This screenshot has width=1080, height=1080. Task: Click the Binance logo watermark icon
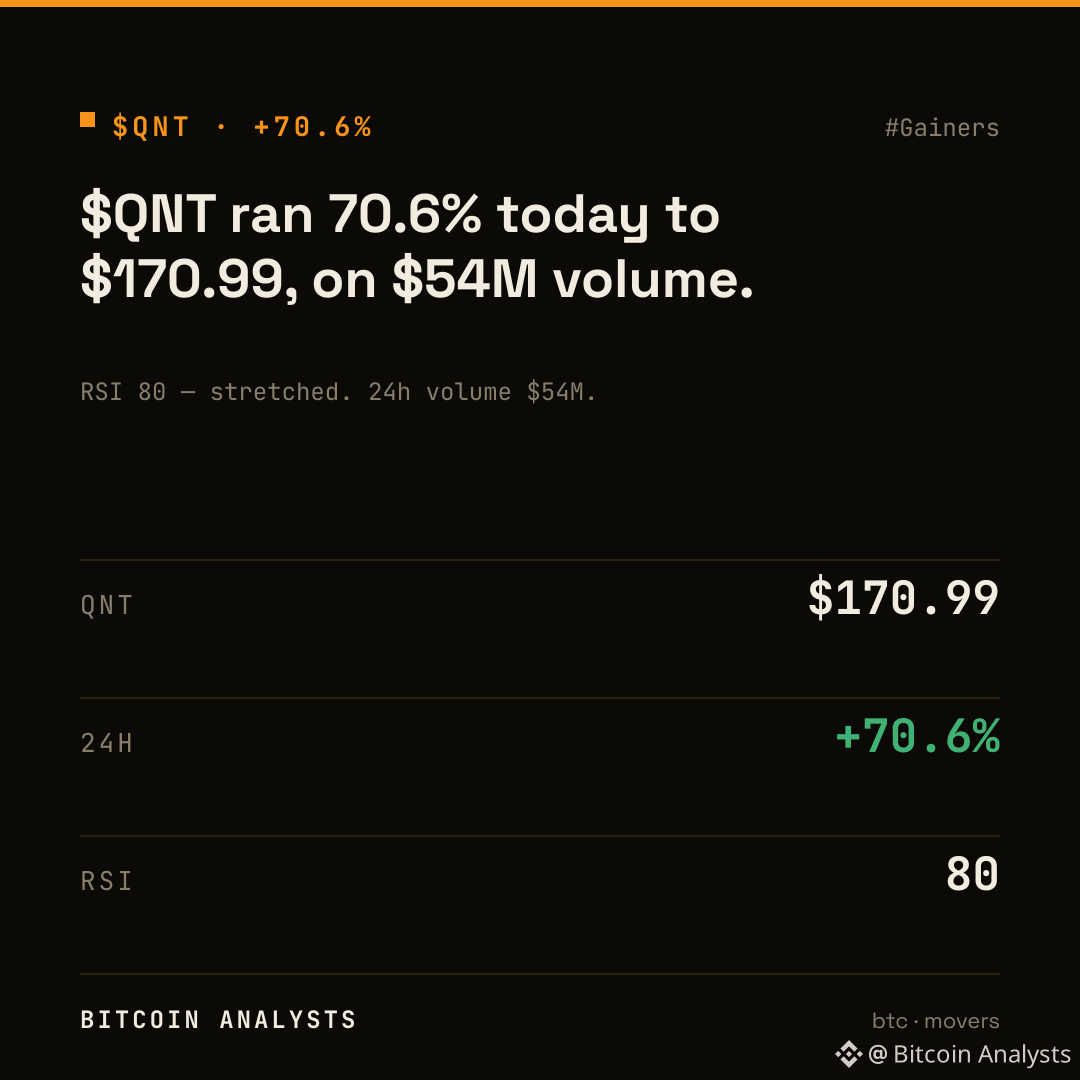point(849,1054)
